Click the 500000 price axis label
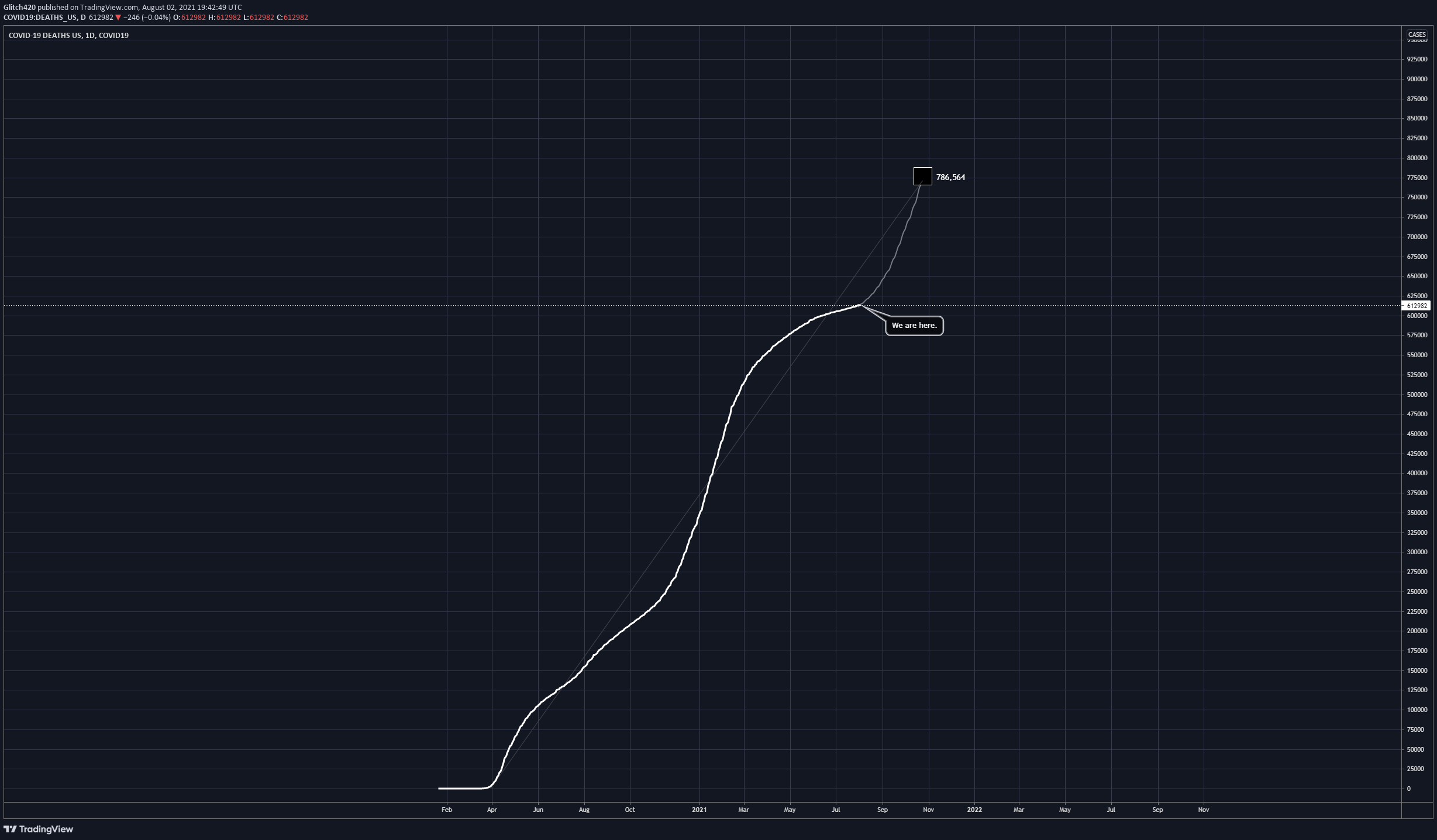The width and height of the screenshot is (1437, 840). coord(1417,395)
